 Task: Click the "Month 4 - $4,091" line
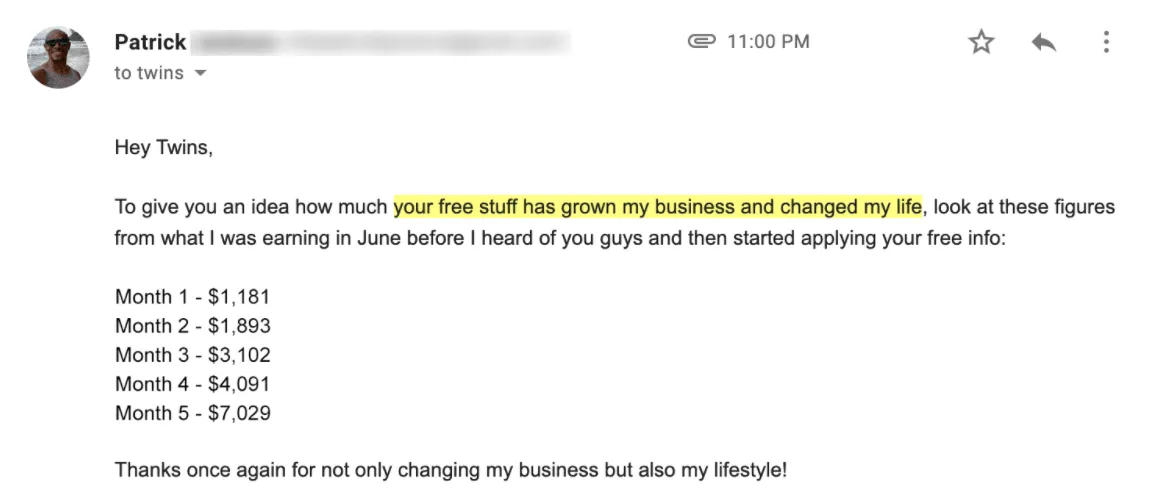(x=193, y=384)
